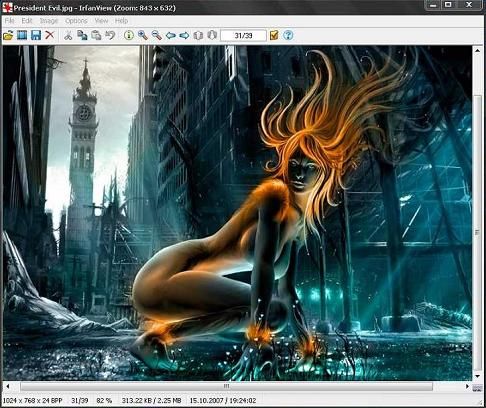Open settings with the checkmark properties icon
Image resolution: width=486 pixels, height=408 pixels.
[274, 35]
